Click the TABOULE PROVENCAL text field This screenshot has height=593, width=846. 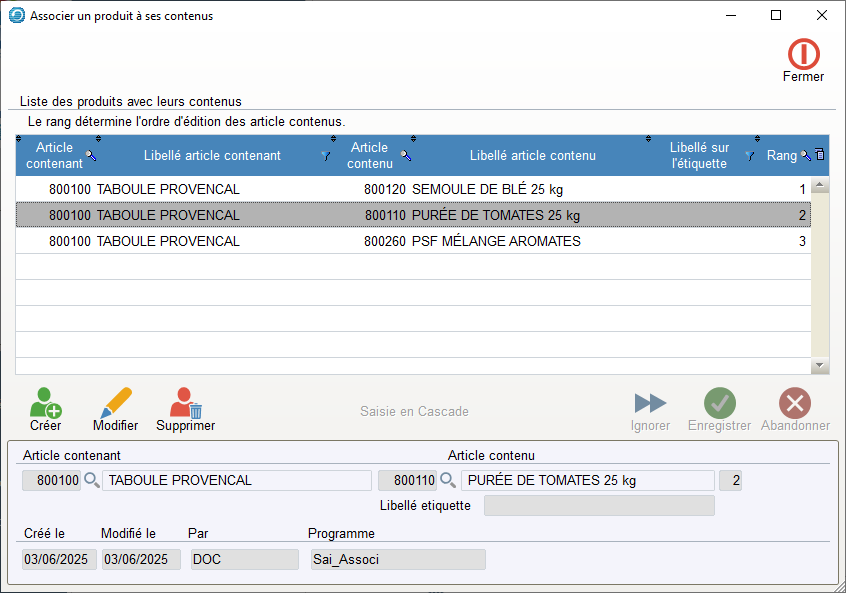pyautogui.click(x=236, y=480)
